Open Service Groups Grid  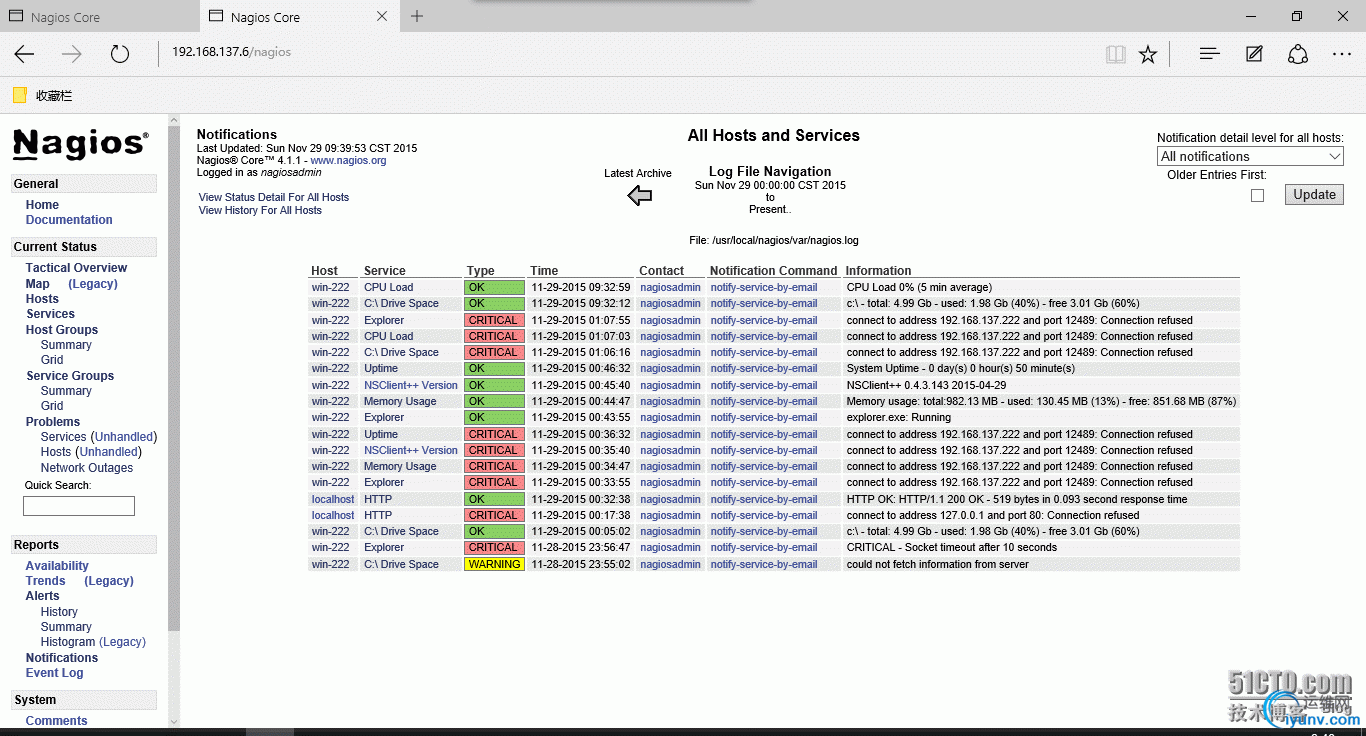tap(52, 406)
